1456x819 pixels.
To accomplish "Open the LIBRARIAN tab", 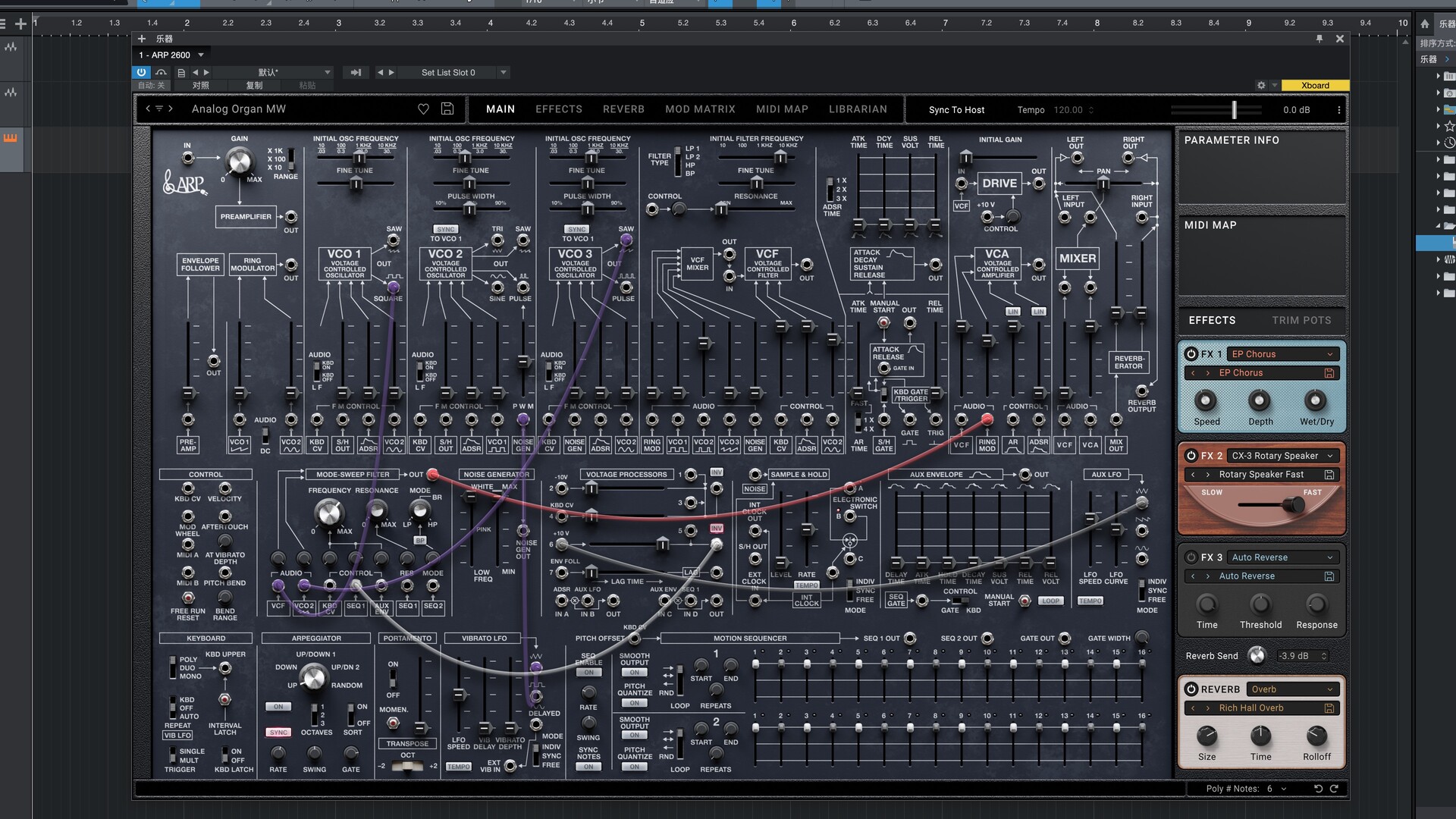I will coord(858,109).
